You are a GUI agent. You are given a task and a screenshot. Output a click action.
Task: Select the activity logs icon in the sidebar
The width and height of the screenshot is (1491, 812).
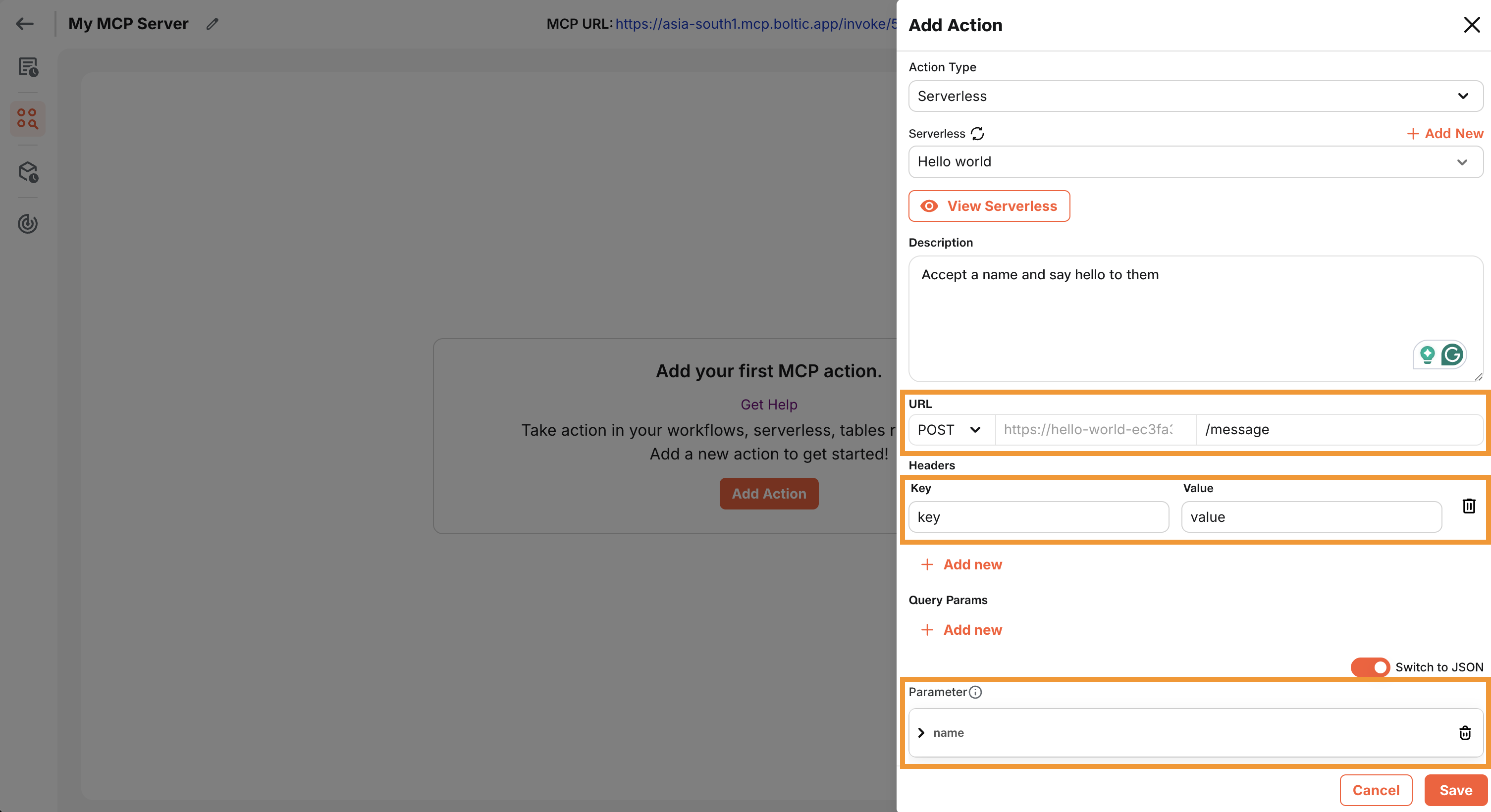27,68
